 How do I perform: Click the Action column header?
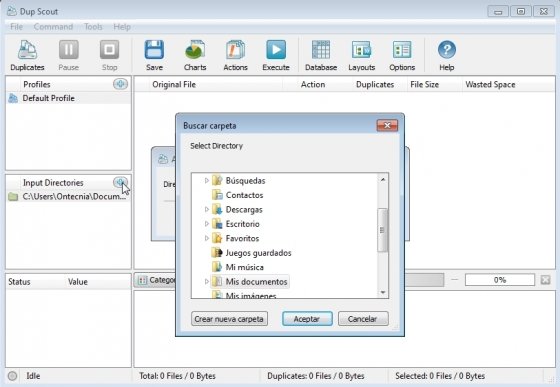coord(313,85)
